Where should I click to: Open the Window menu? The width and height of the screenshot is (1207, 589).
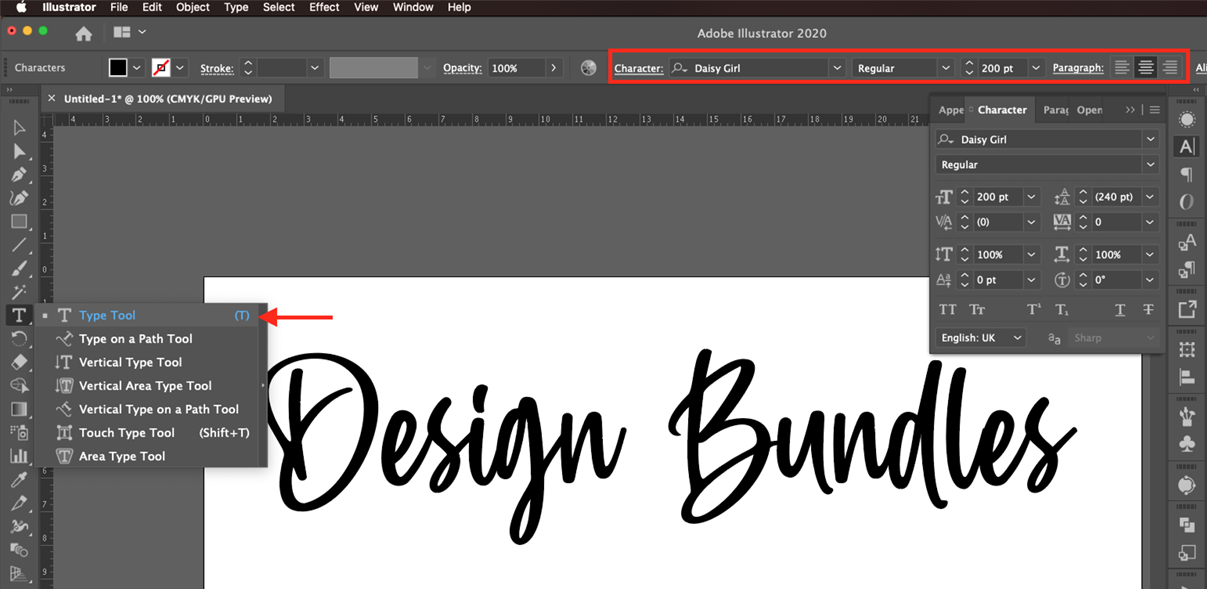click(413, 7)
